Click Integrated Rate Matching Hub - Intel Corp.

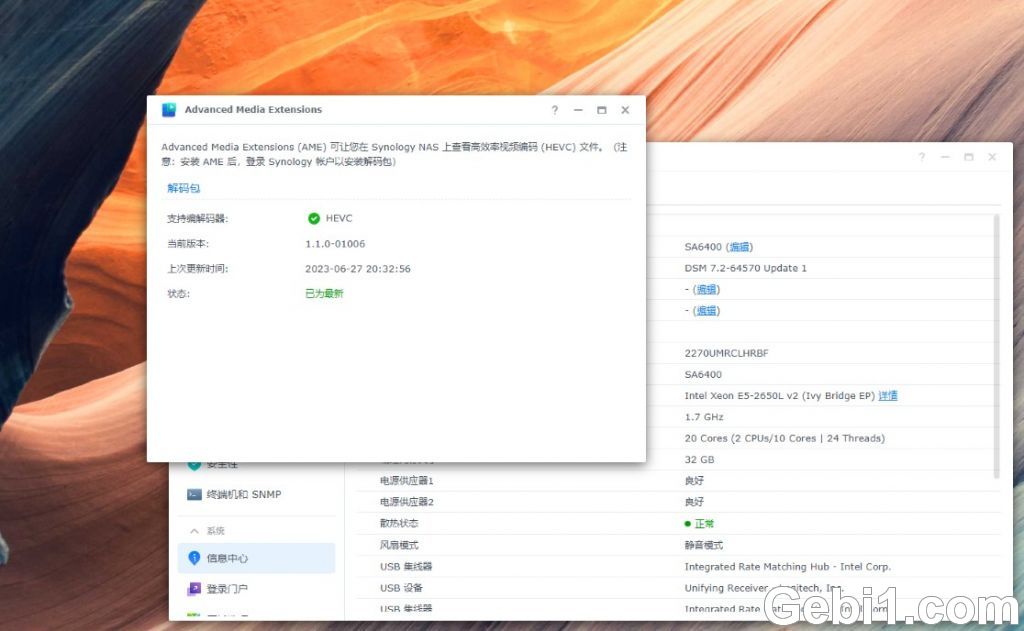point(787,566)
